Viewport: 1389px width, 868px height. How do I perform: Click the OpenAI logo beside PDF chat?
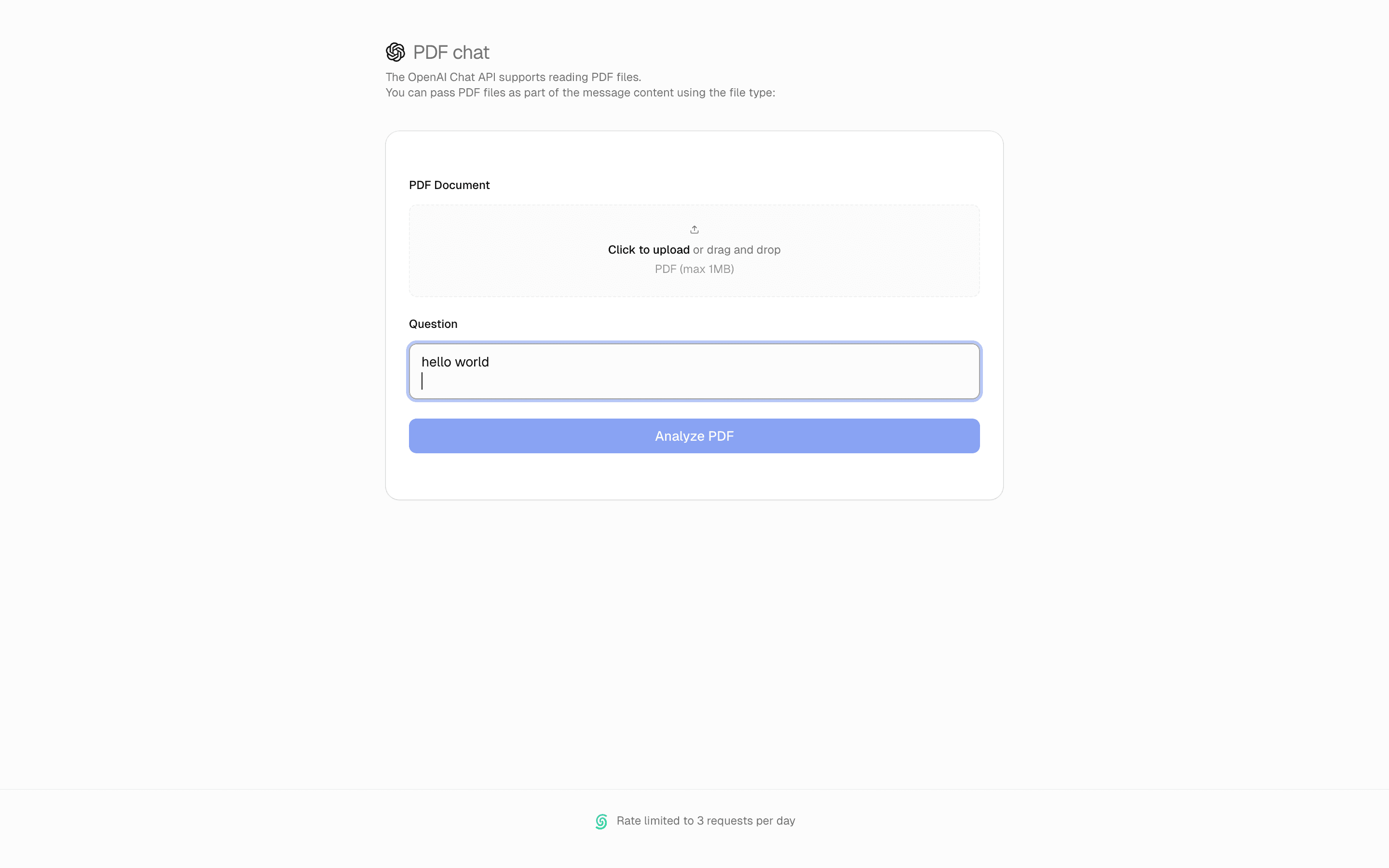click(x=395, y=52)
